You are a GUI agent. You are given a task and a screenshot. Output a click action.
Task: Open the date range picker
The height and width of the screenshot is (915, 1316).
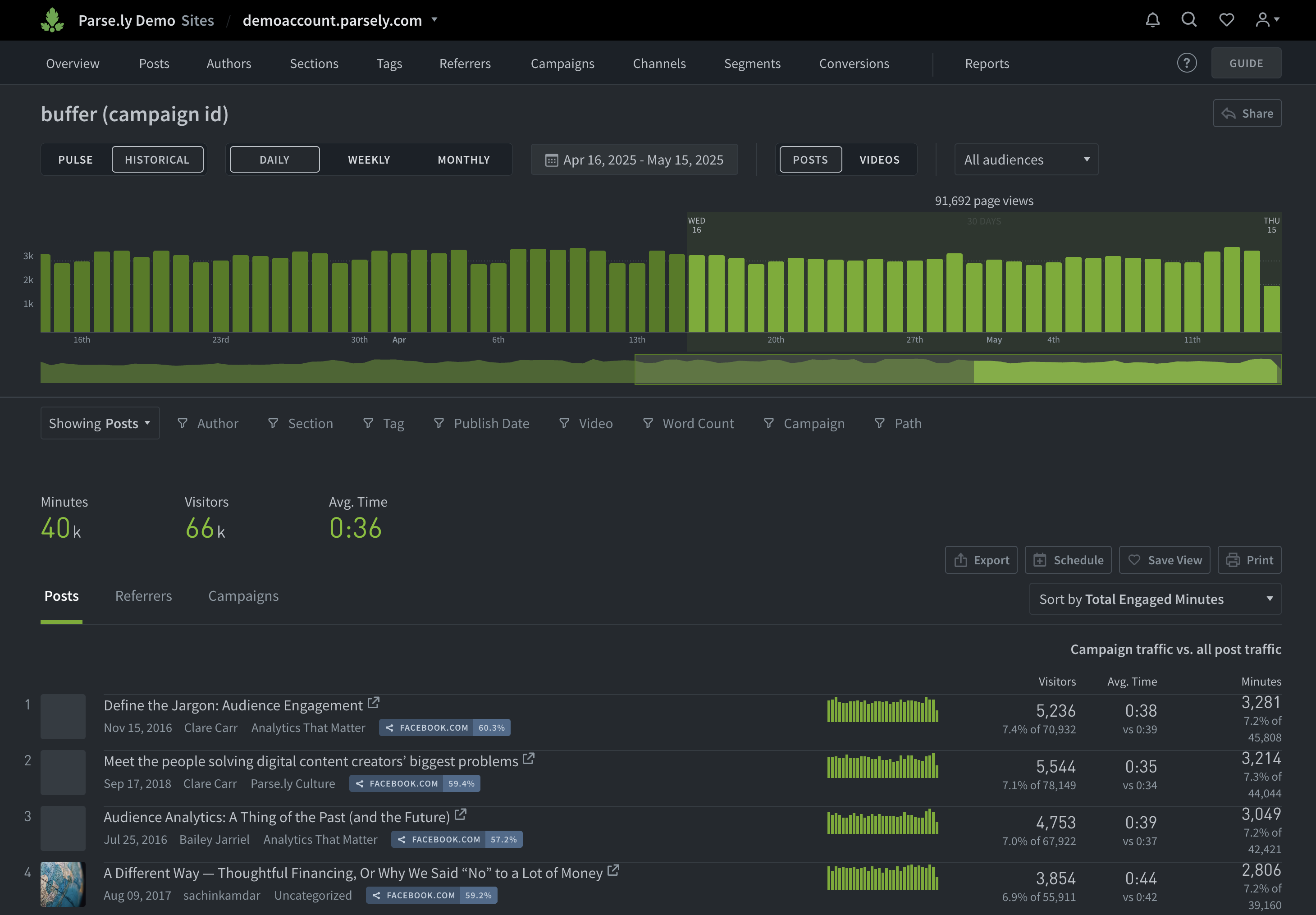[634, 160]
